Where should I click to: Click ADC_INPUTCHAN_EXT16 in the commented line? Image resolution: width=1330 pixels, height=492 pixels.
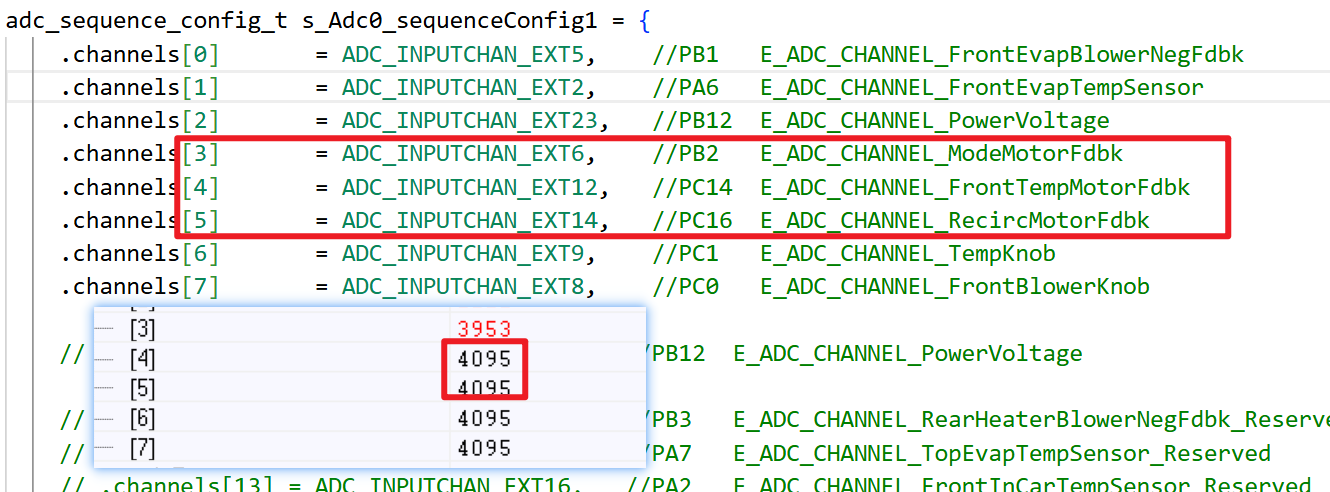[x=449, y=486]
